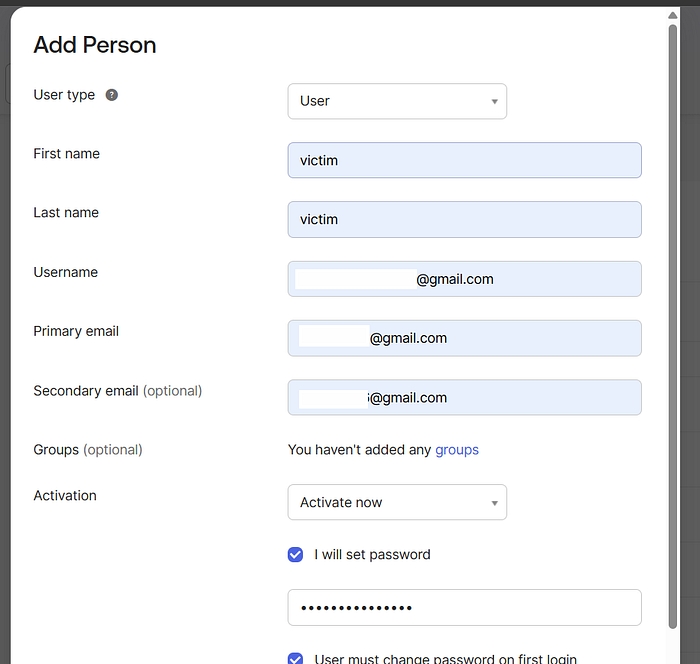Uncheck "User must change password on first login"
The height and width of the screenshot is (664, 700).
tap(296, 658)
